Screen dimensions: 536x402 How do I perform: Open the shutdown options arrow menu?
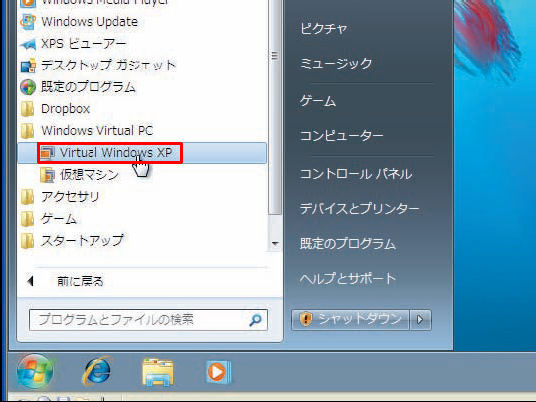point(420,320)
